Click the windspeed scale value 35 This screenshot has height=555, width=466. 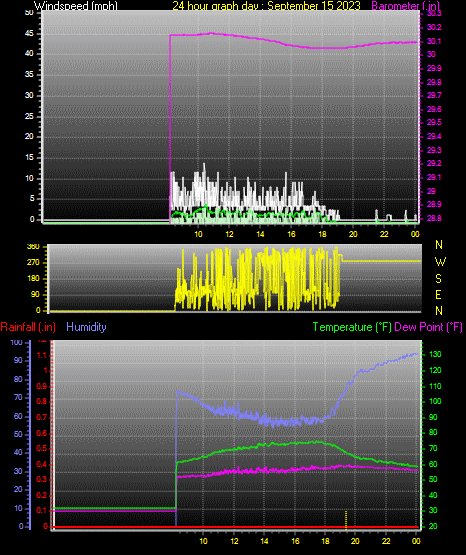(29, 74)
